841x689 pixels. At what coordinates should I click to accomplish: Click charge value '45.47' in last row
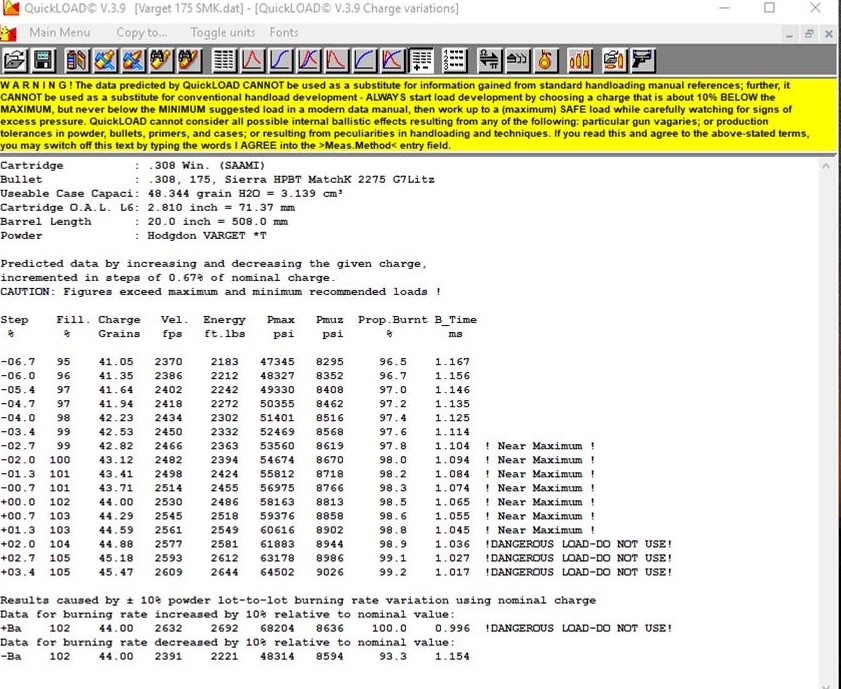[116, 572]
